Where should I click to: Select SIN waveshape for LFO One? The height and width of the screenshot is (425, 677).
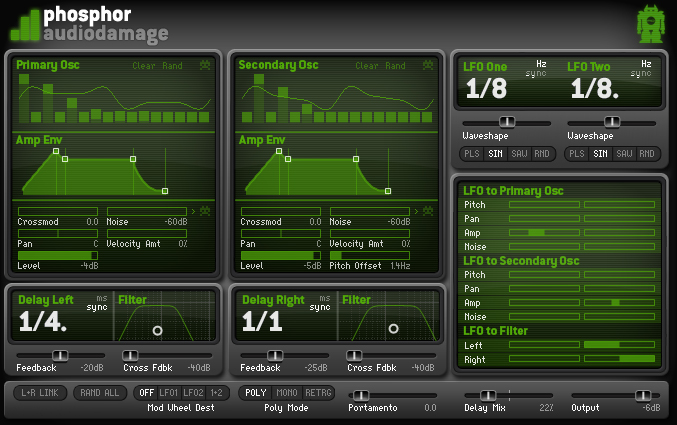(x=495, y=153)
